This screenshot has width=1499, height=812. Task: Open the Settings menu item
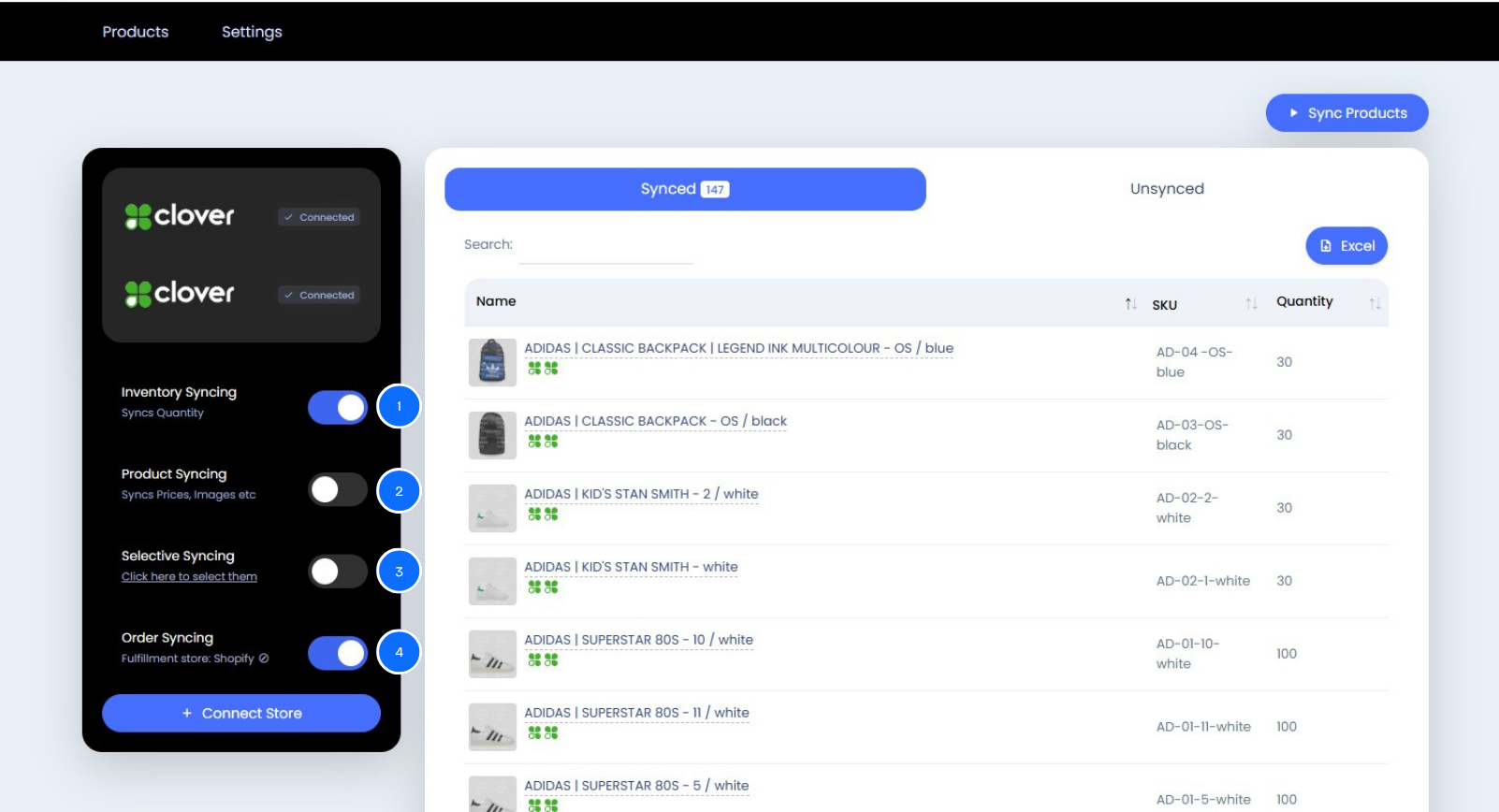pos(252,32)
